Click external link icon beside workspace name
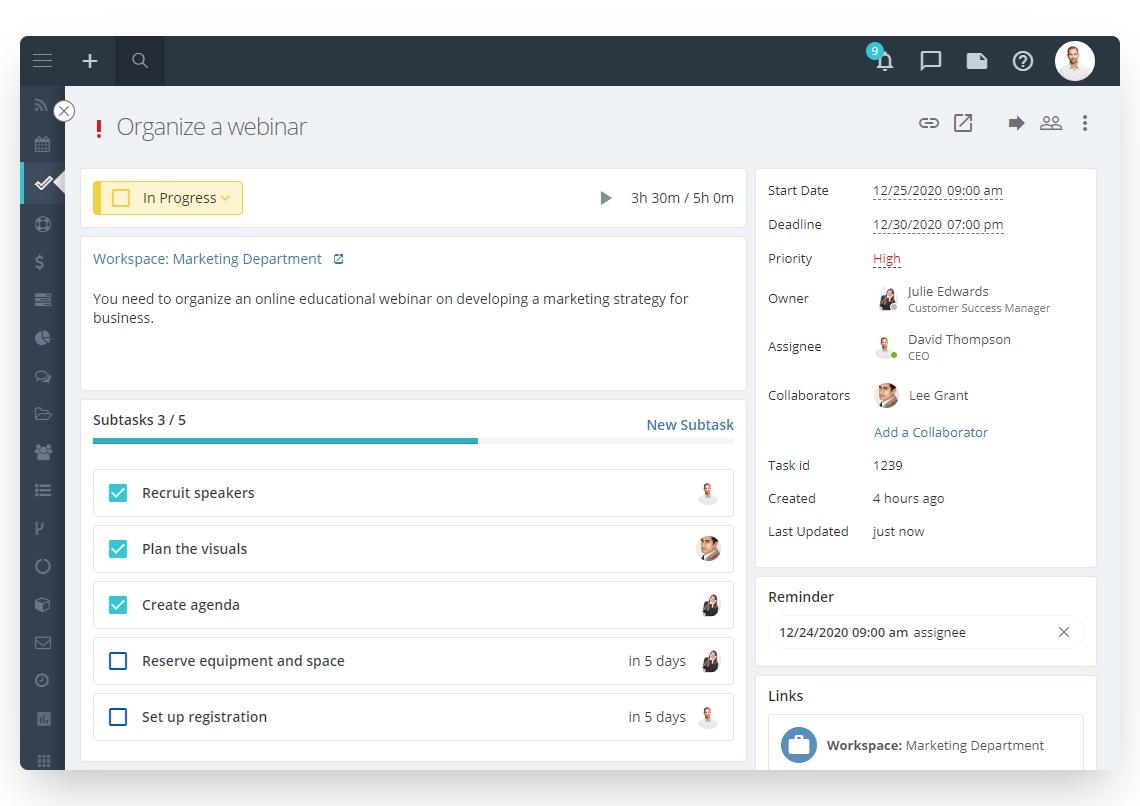Screen dimensions: 1140x806 [338, 259]
